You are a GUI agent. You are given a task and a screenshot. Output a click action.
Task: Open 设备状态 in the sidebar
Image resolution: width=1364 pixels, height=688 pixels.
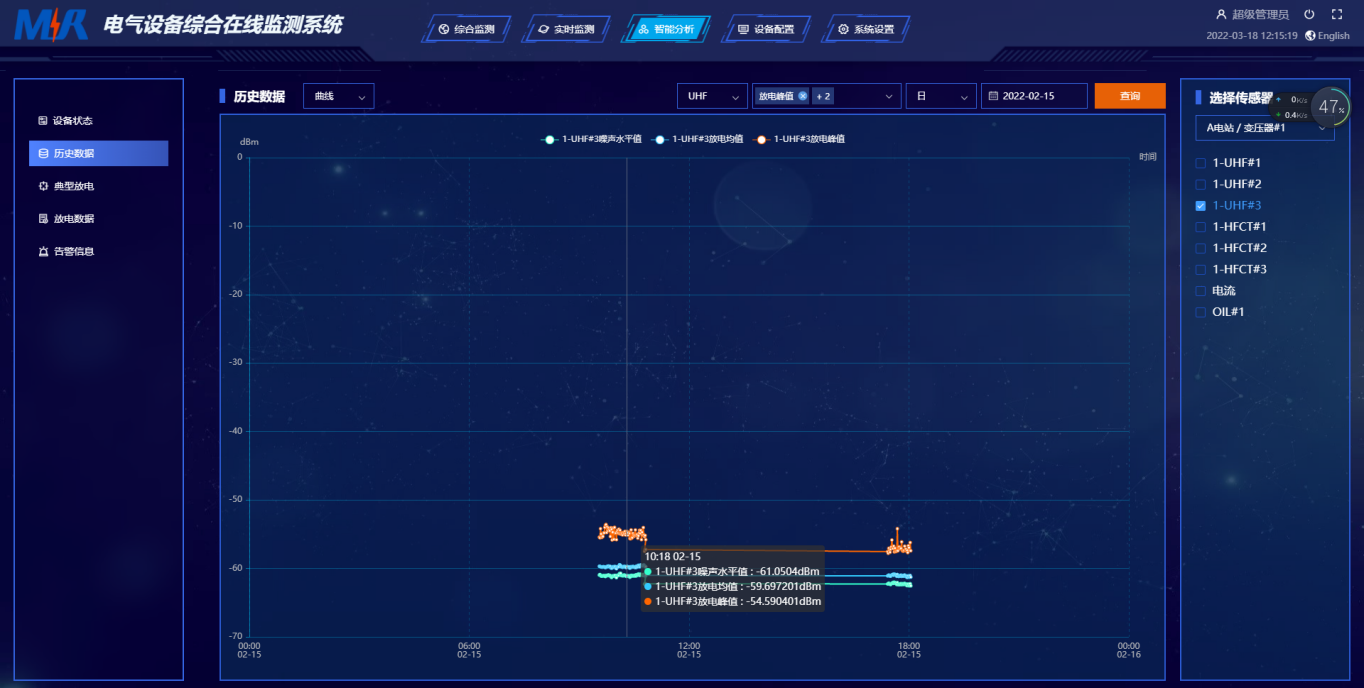[72, 121]
